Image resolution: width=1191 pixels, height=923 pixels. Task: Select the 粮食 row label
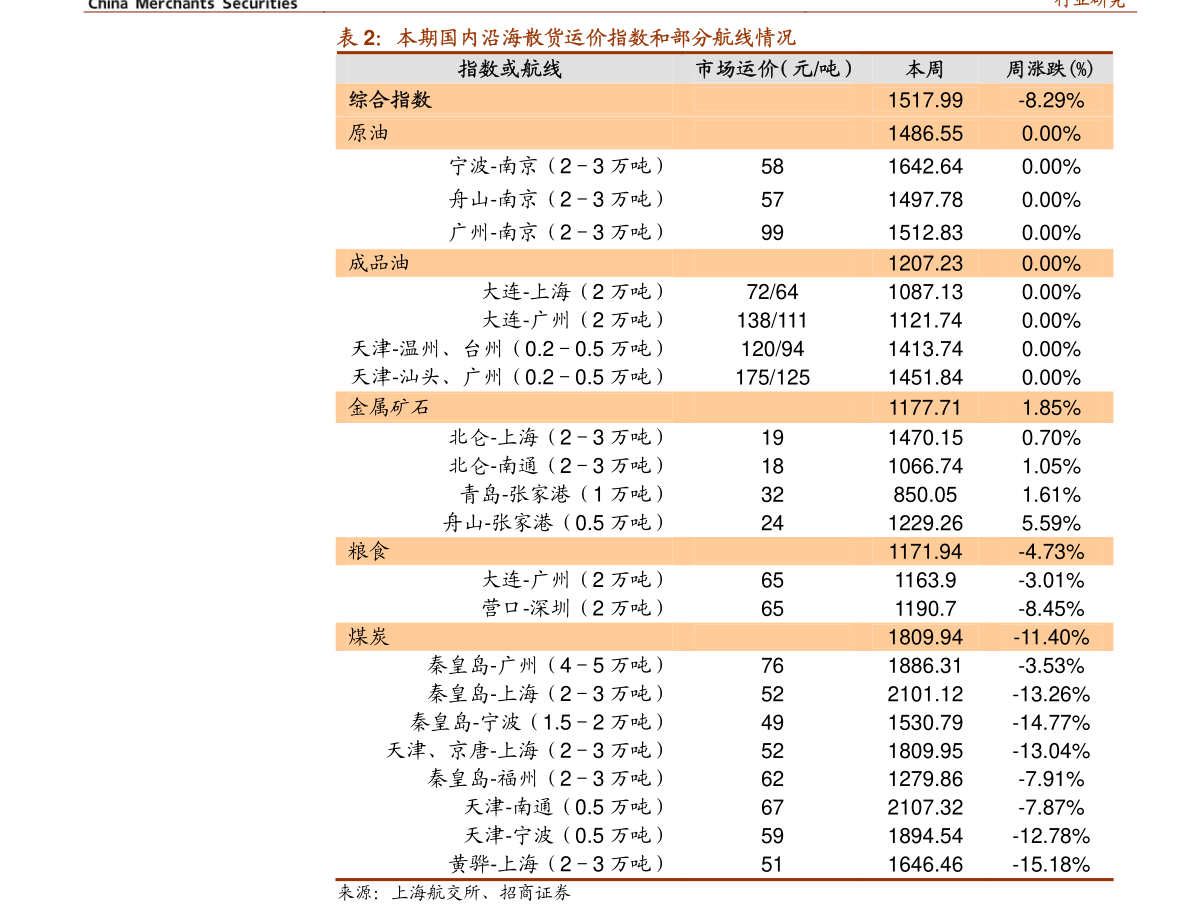tap(368, 550)
